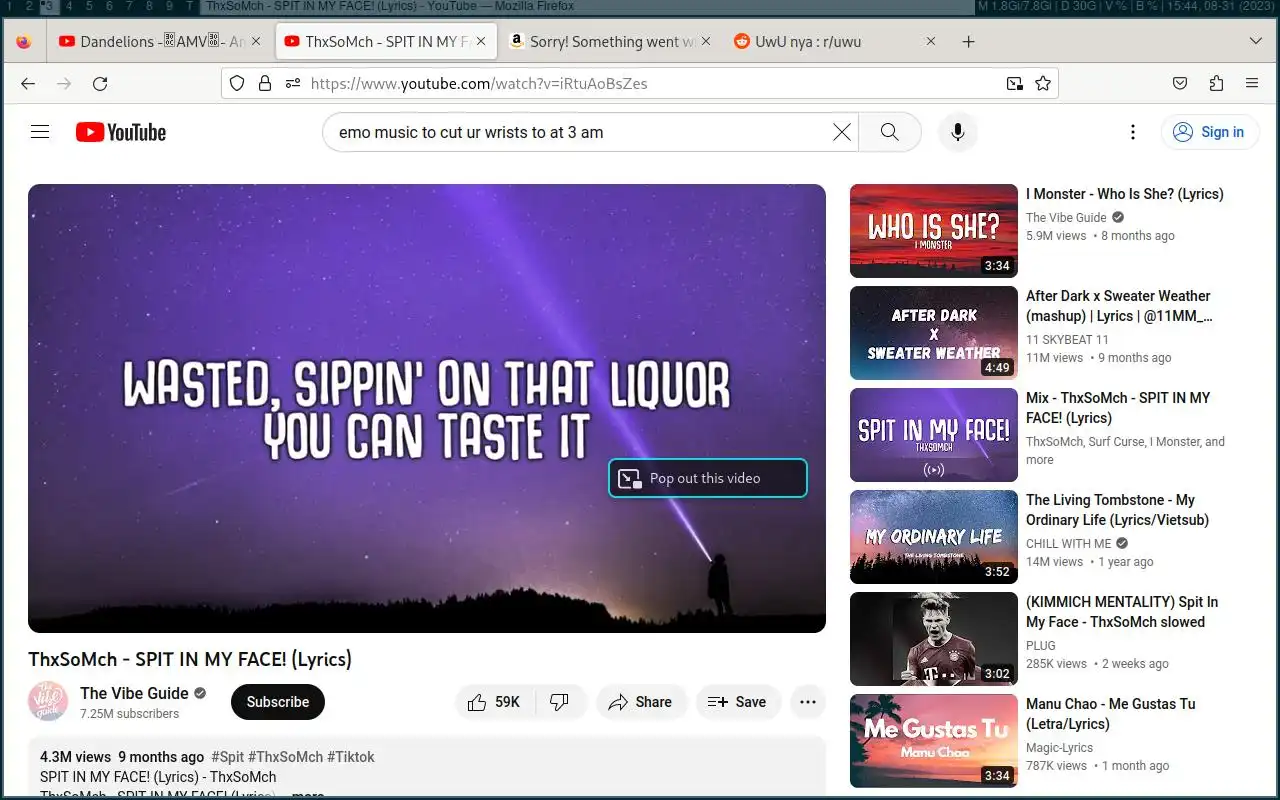Open the site permissions icon in the address bar
Viewport: 1280px width, 800px height.
coord(292,84)
